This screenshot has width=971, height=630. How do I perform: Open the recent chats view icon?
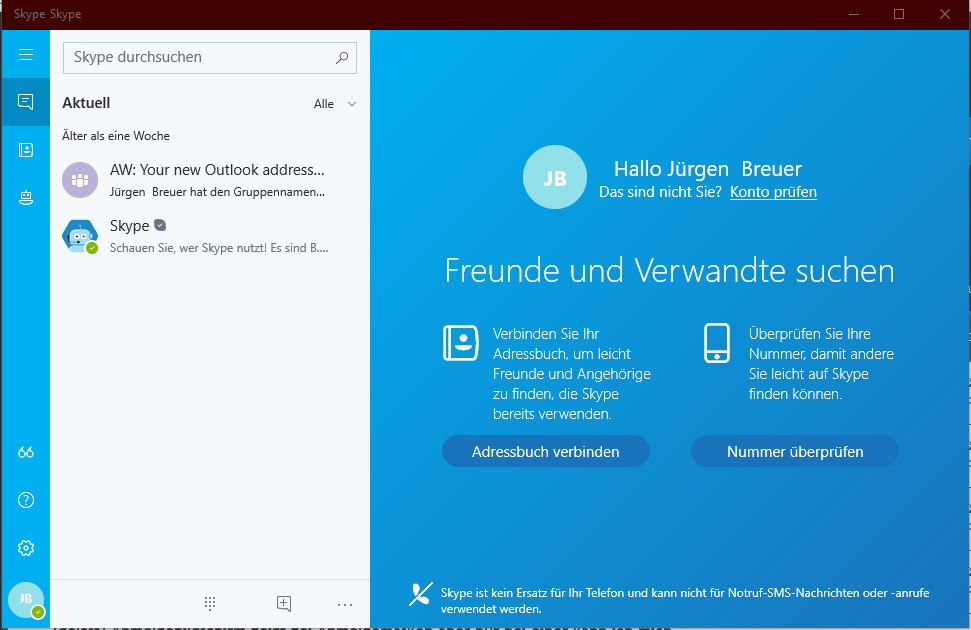[26, 102]
